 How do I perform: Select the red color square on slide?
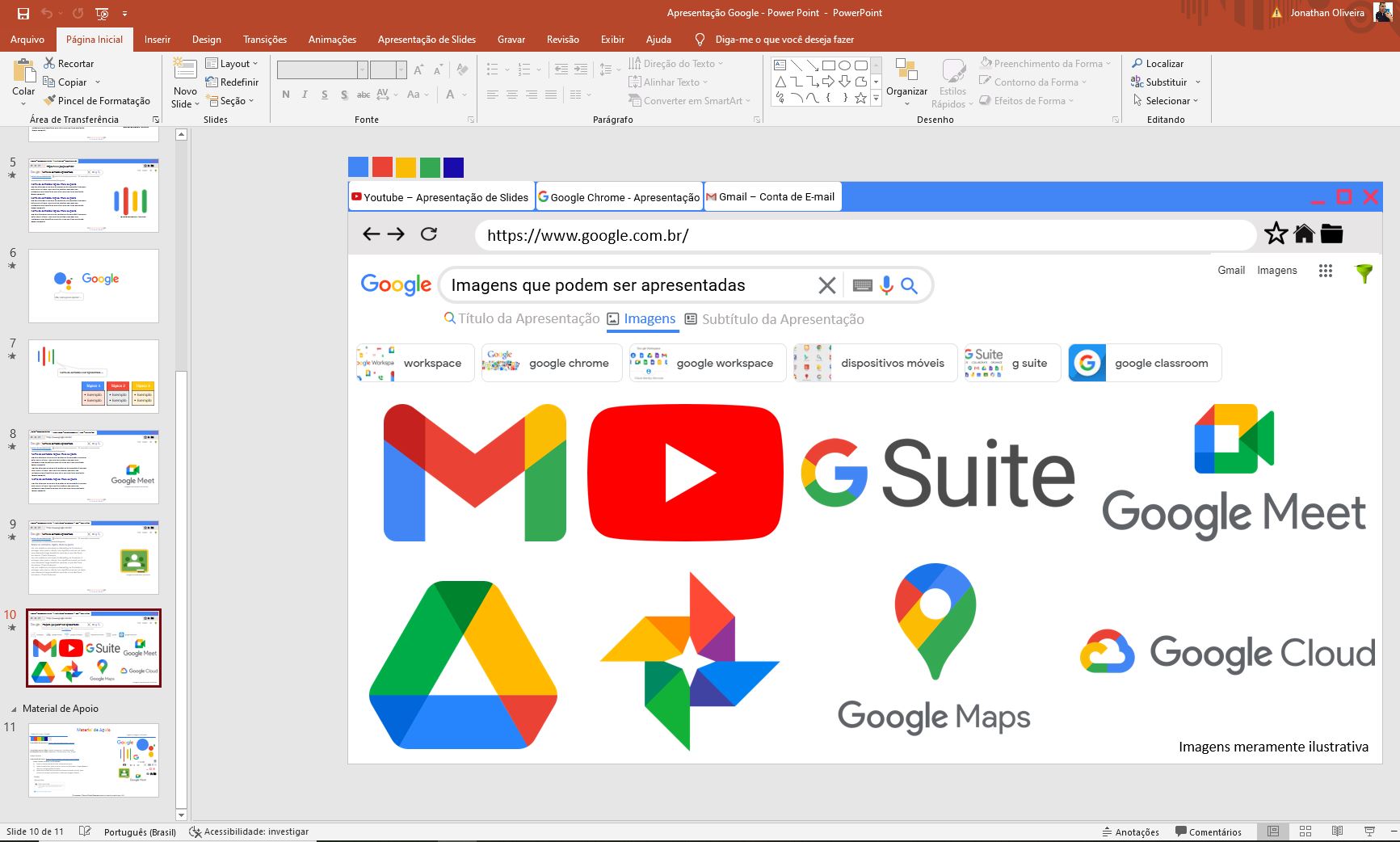(x=382, y=167)
